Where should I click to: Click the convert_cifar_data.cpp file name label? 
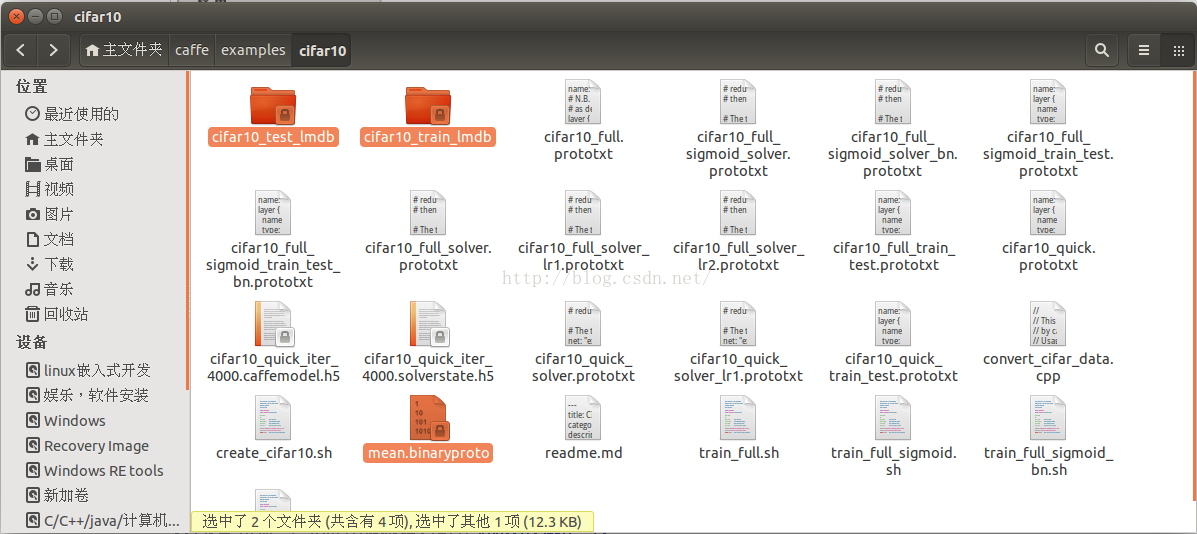(1048, 368)
